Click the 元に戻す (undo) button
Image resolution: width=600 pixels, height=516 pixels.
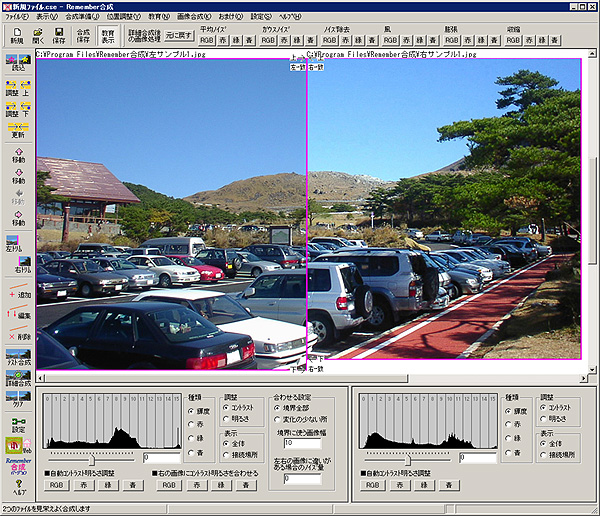click(x=179, y=36)
